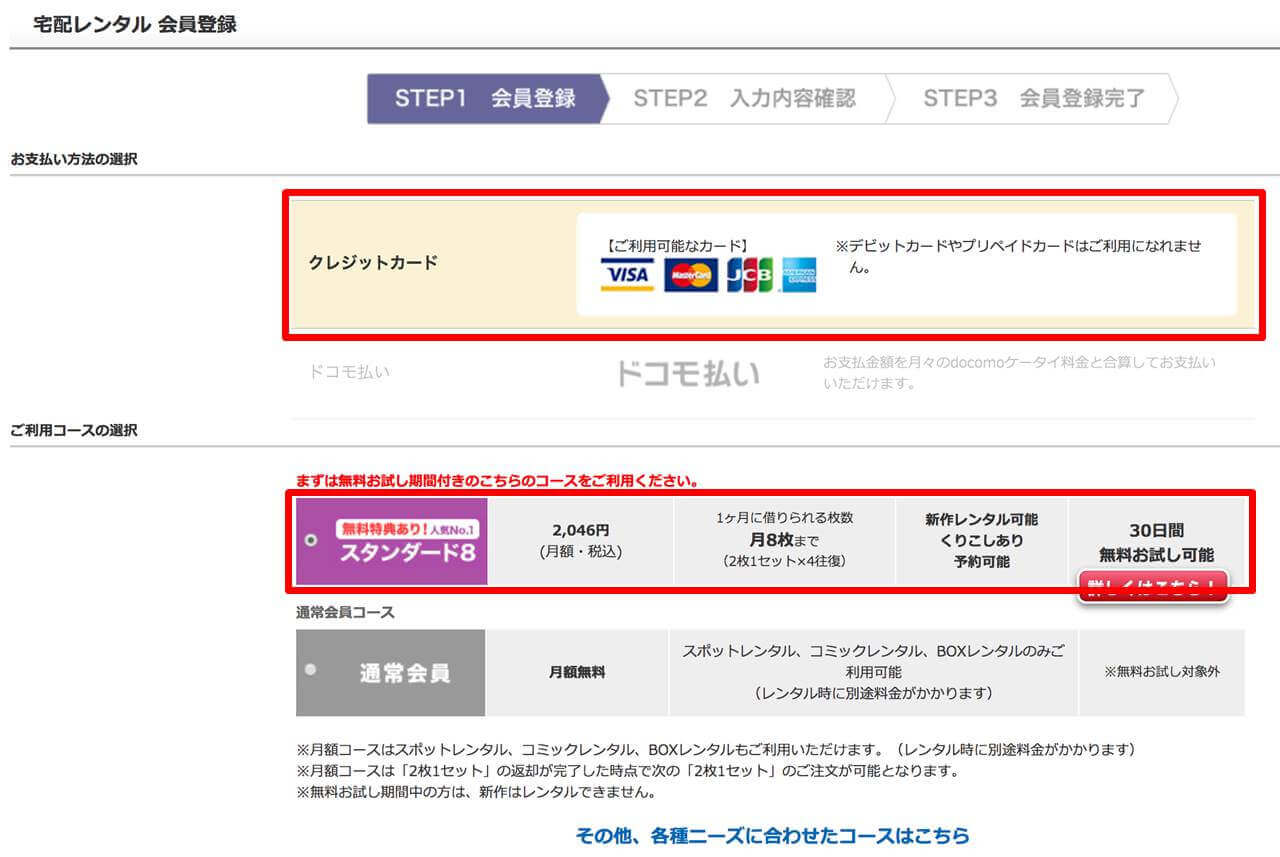This screenshot has height=857, width=1280.
Task: Click the ※無料お試し対象外 cell
Action: click(1162, 673)
